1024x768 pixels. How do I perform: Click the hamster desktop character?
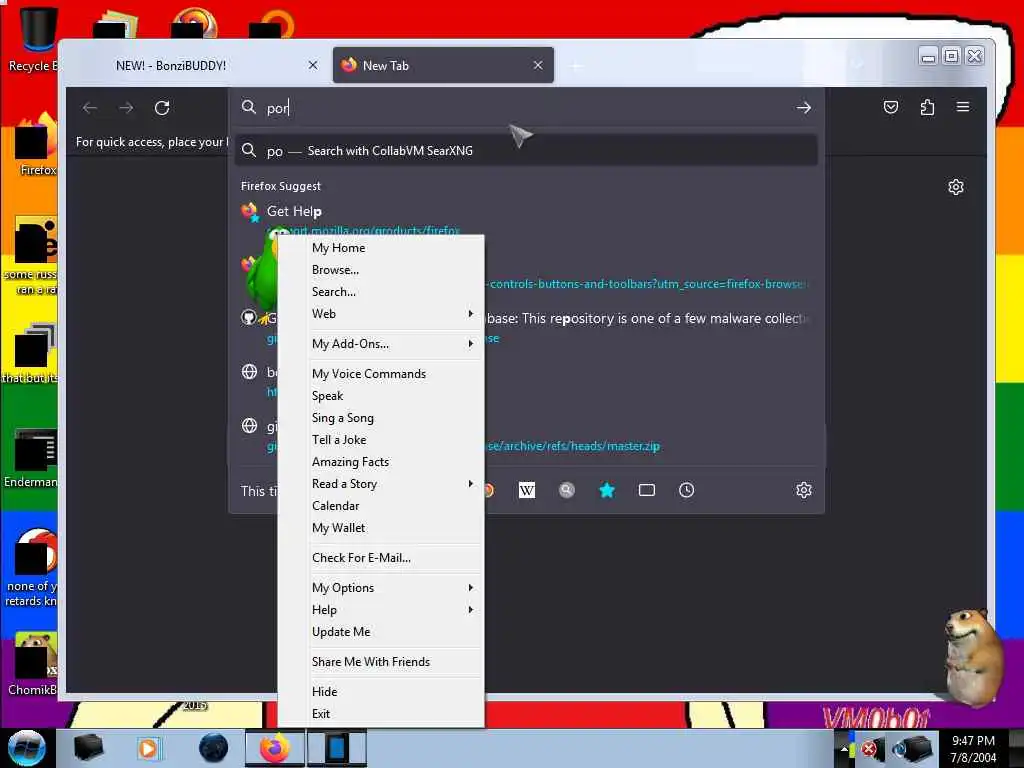pyautogui.click(x=972, y=656)
